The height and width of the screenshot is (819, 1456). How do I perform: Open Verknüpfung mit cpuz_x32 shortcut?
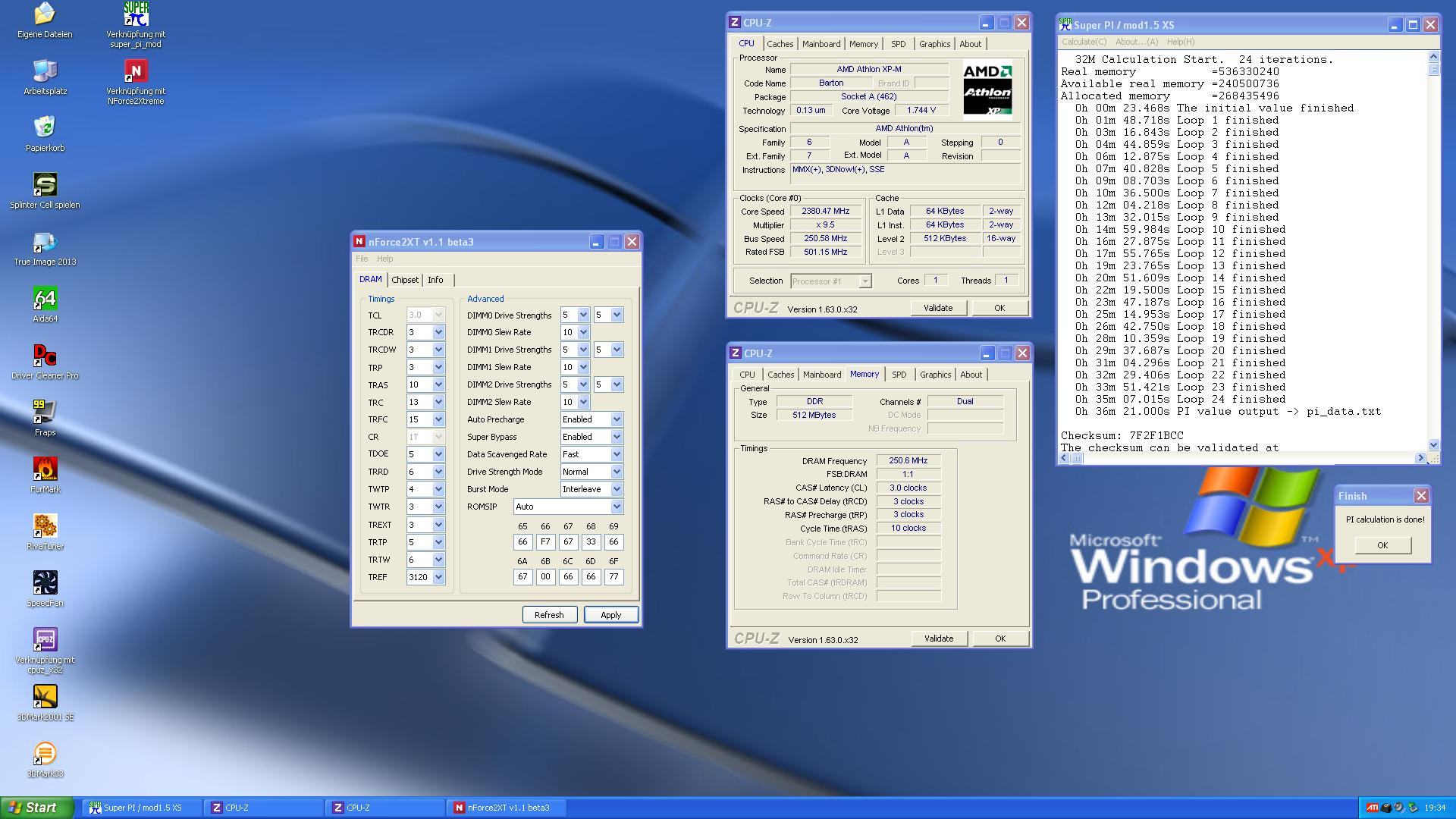[45, 651]
